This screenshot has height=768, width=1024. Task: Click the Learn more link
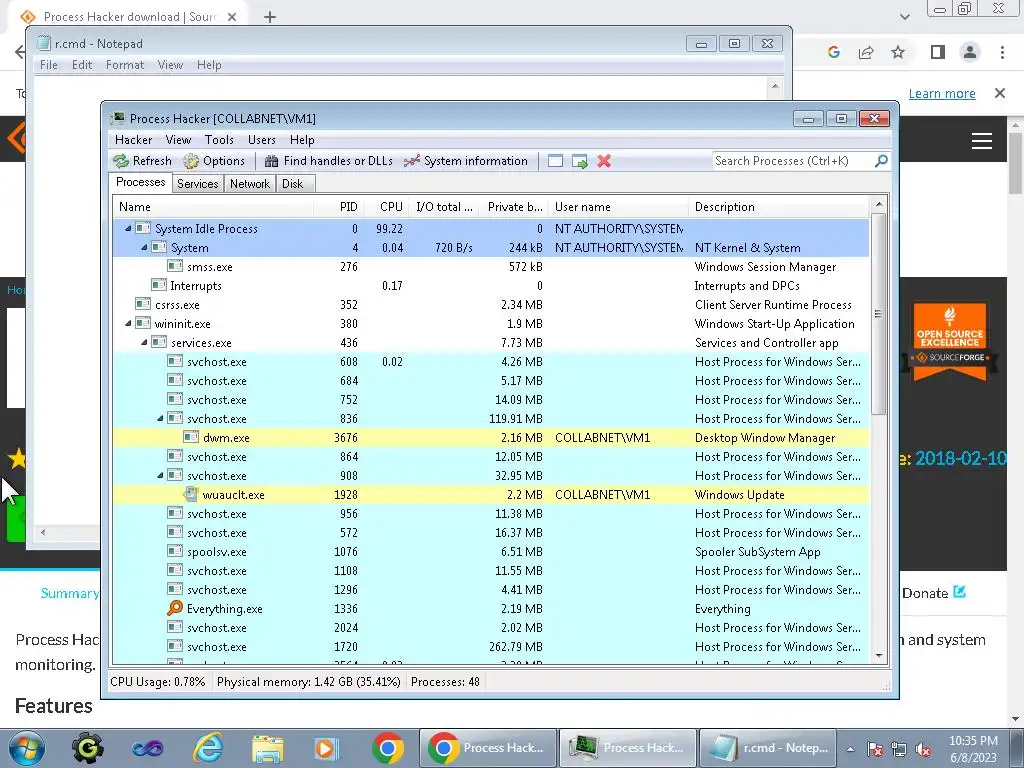coord(942,93)
